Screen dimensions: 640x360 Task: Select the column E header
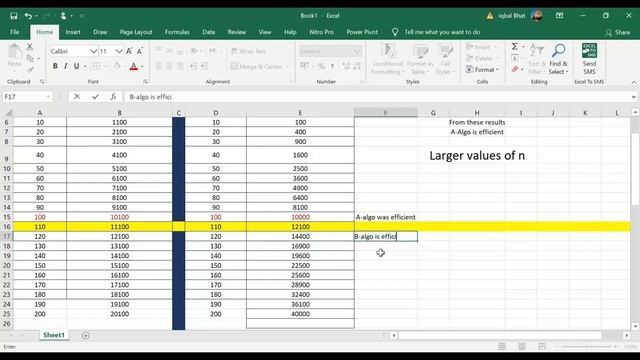click(300, 113)
